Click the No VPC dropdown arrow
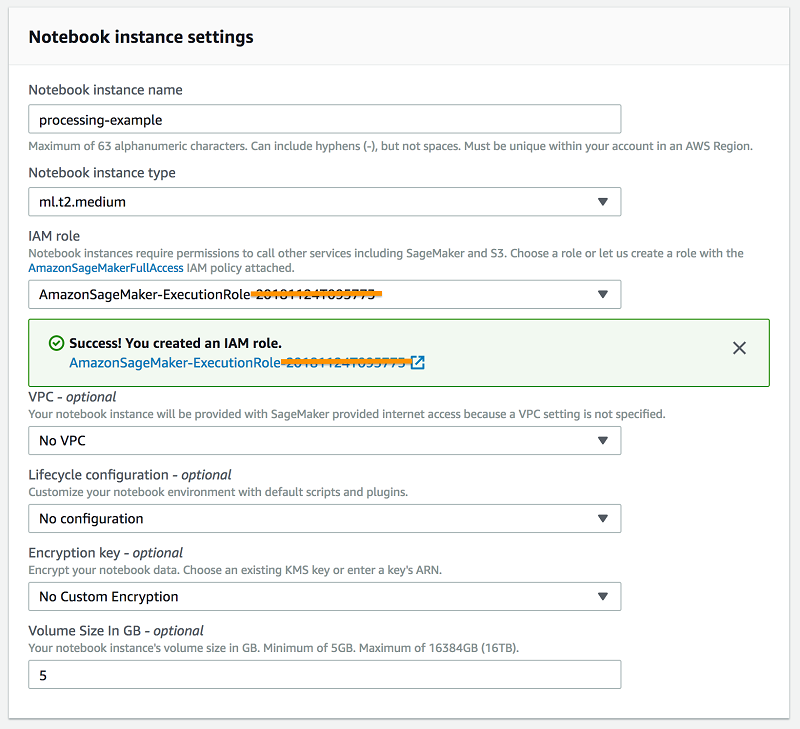The height and width of the screenshot is (729, 800). 602,440
